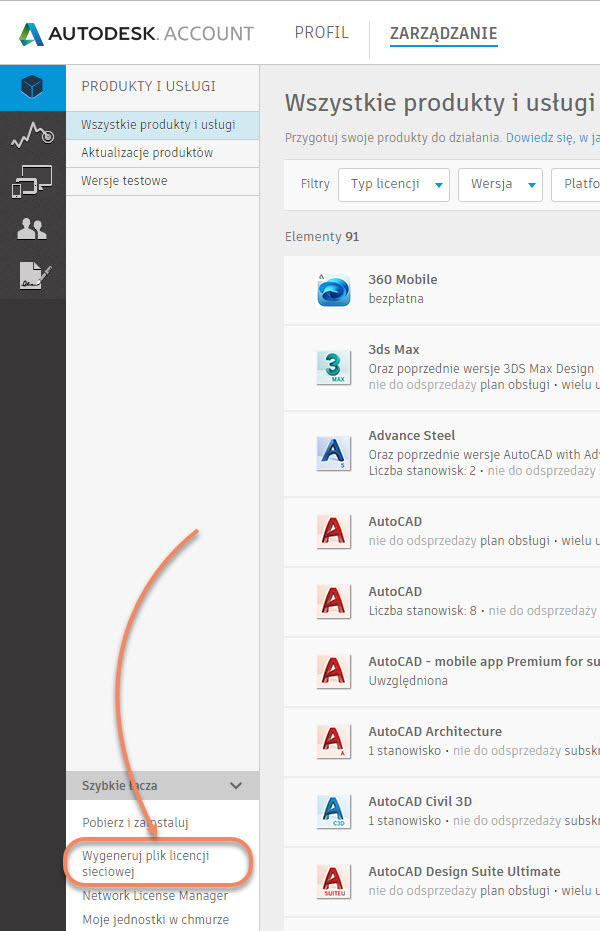Image resolution: width=600 pixels, height=931 pixels.
Task: Click the Advance Steel product icon
Action: pyautogui.click(x=333, y=453)
